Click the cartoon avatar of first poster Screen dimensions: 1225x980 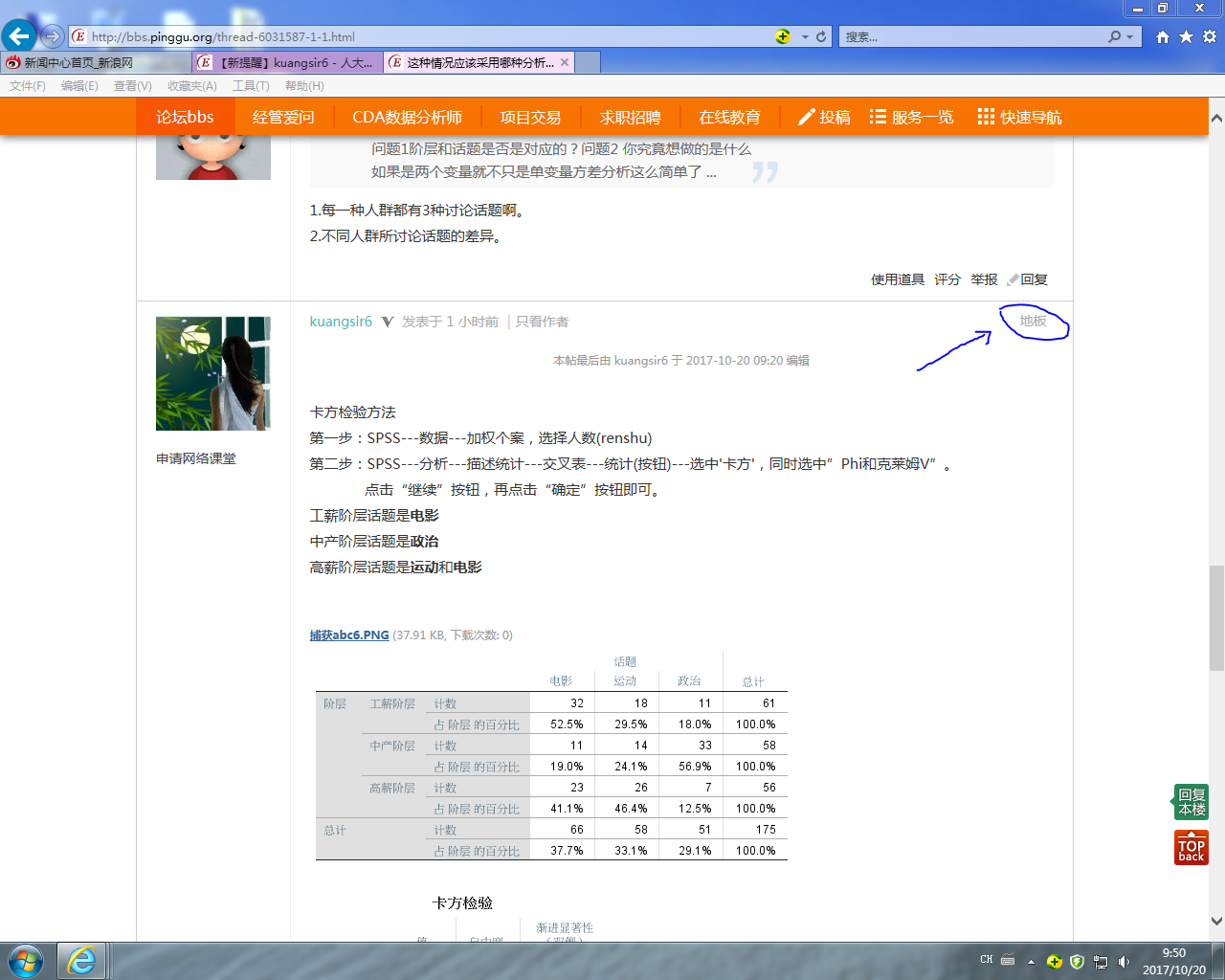point(213,157)
